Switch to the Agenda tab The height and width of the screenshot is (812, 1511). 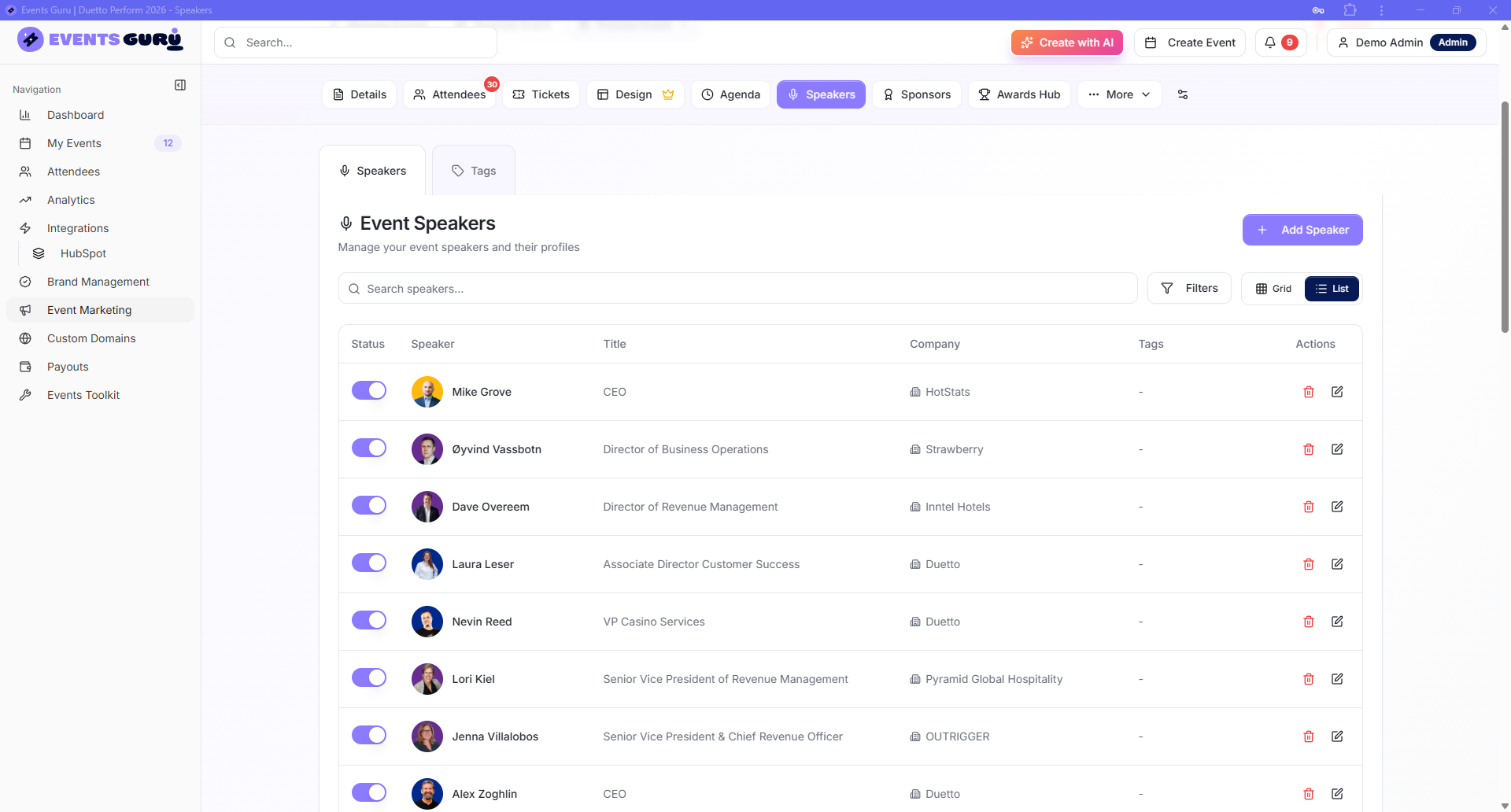point(731,94)
